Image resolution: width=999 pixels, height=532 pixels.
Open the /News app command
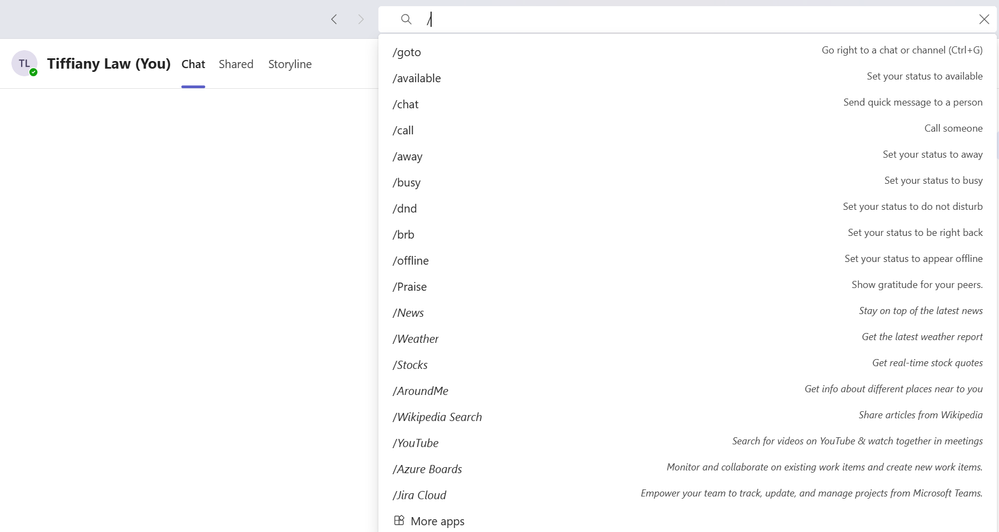coord(688,313)
